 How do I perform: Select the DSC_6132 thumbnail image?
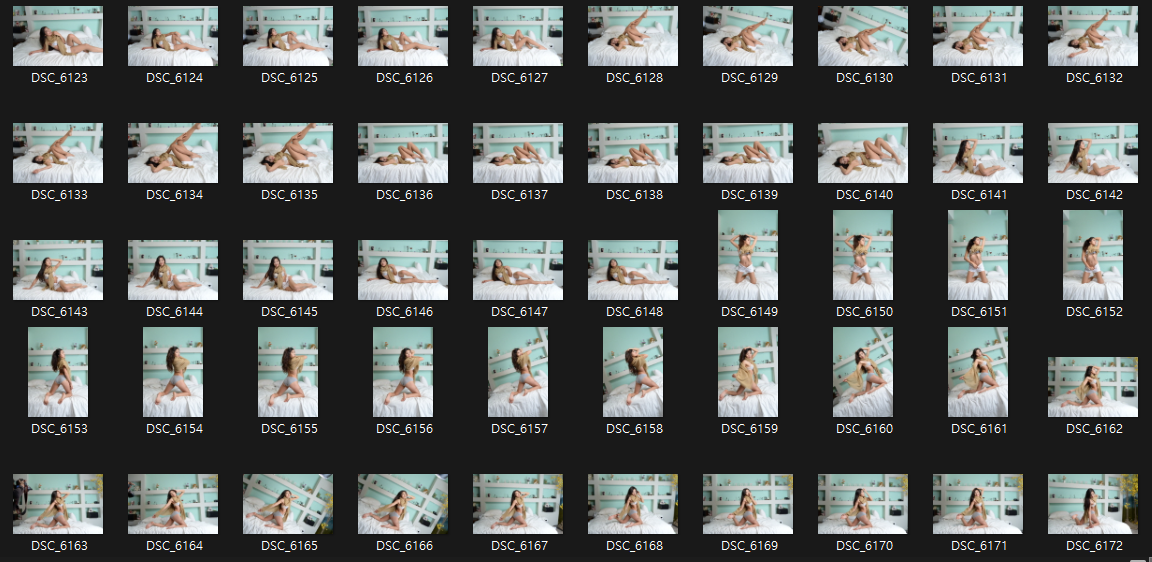tap(1093, 37)
